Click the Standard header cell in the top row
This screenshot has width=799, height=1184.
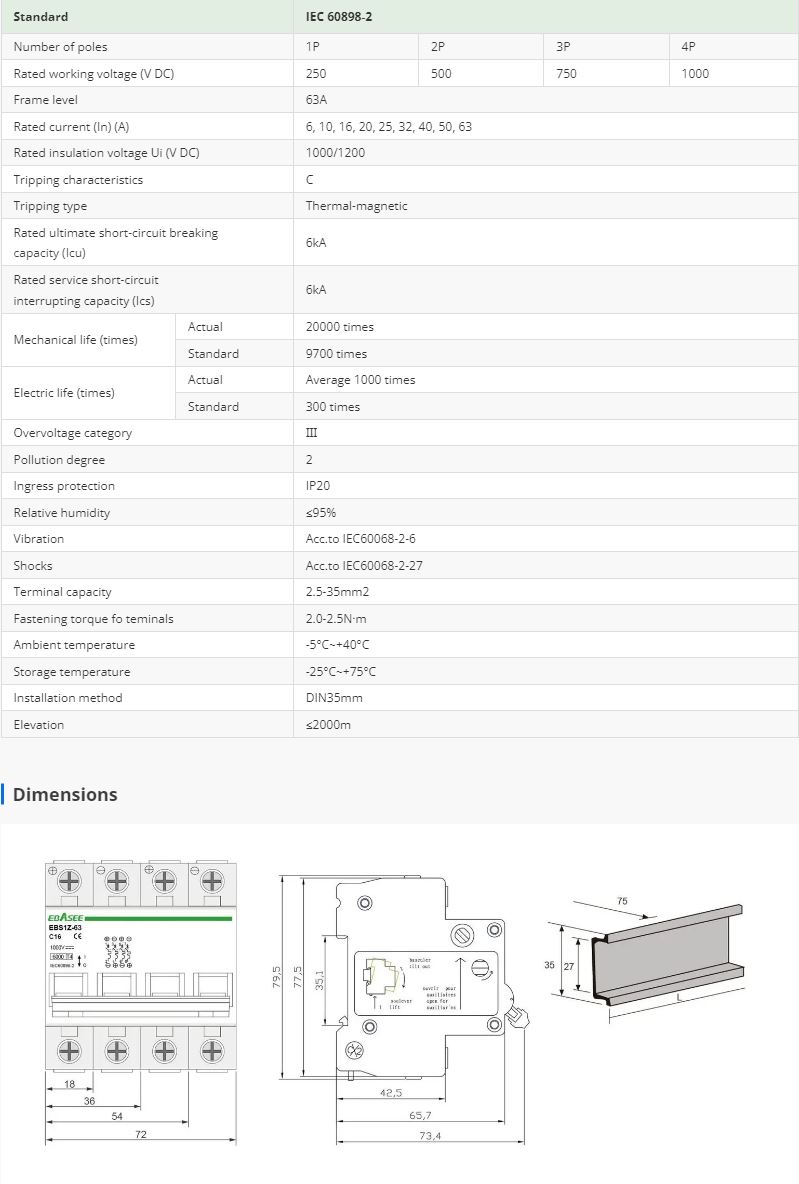tap(41, 17)
